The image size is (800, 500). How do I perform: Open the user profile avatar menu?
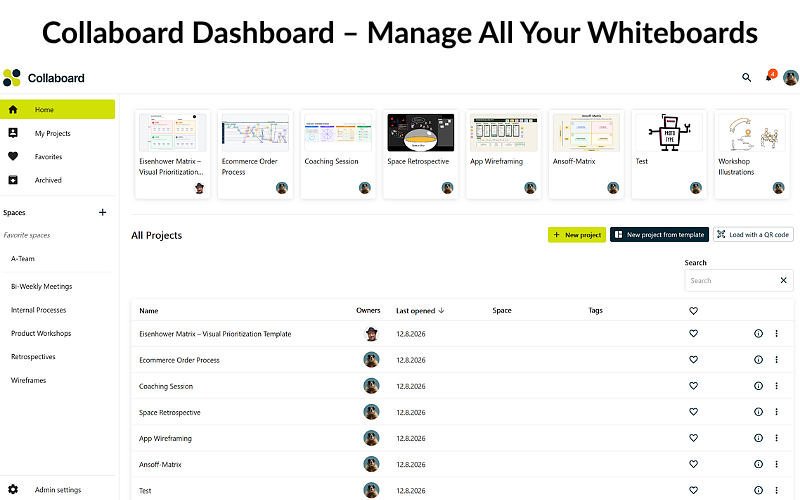791,78
